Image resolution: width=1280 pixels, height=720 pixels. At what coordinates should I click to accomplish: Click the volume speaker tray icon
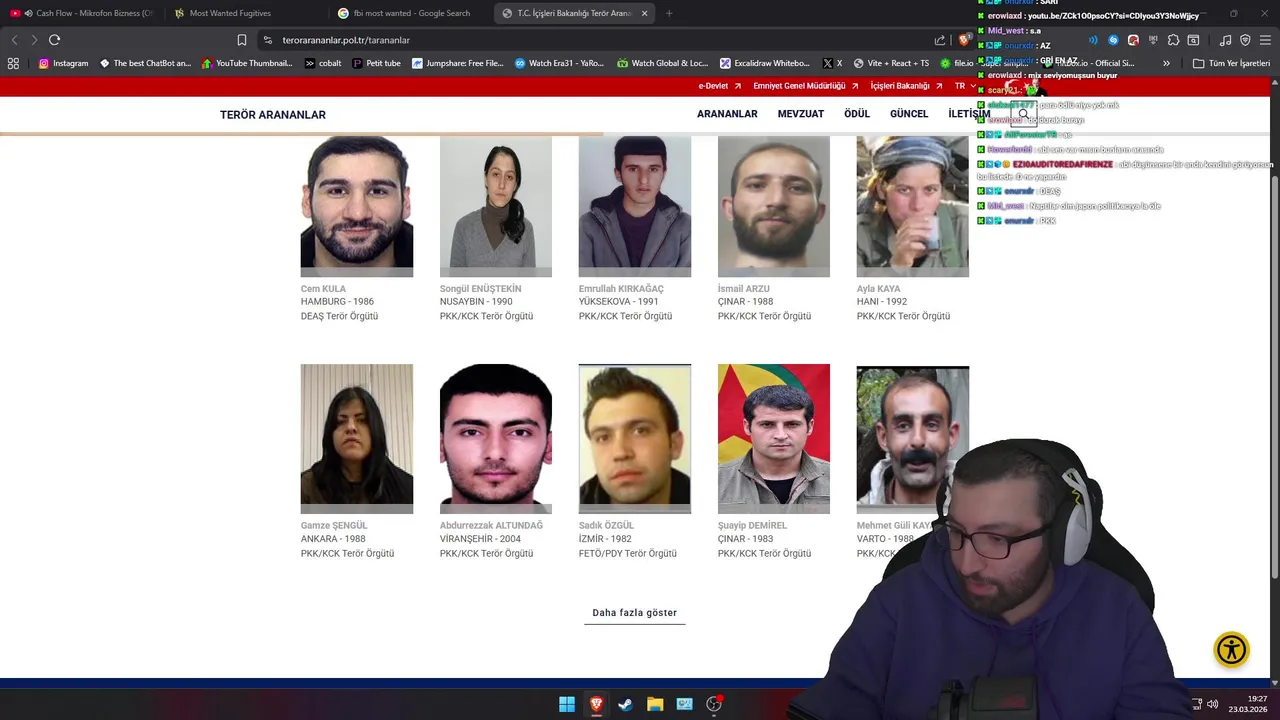1213,704
